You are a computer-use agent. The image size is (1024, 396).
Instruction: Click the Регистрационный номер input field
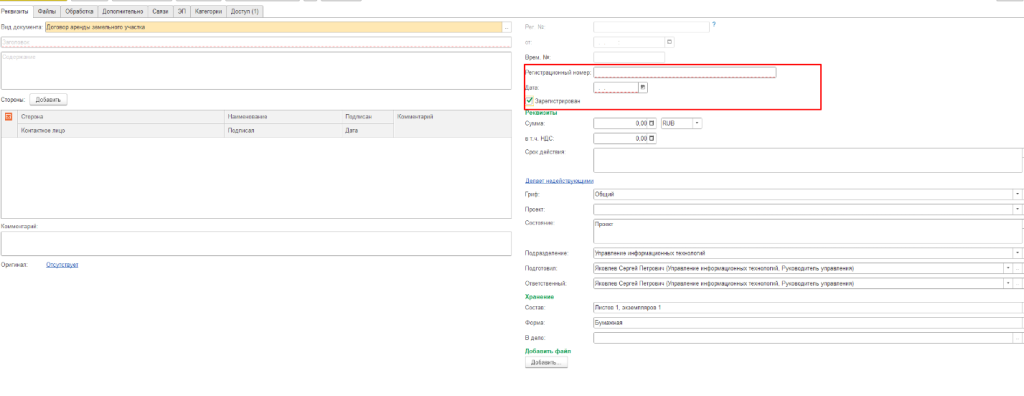pos(684,73)
